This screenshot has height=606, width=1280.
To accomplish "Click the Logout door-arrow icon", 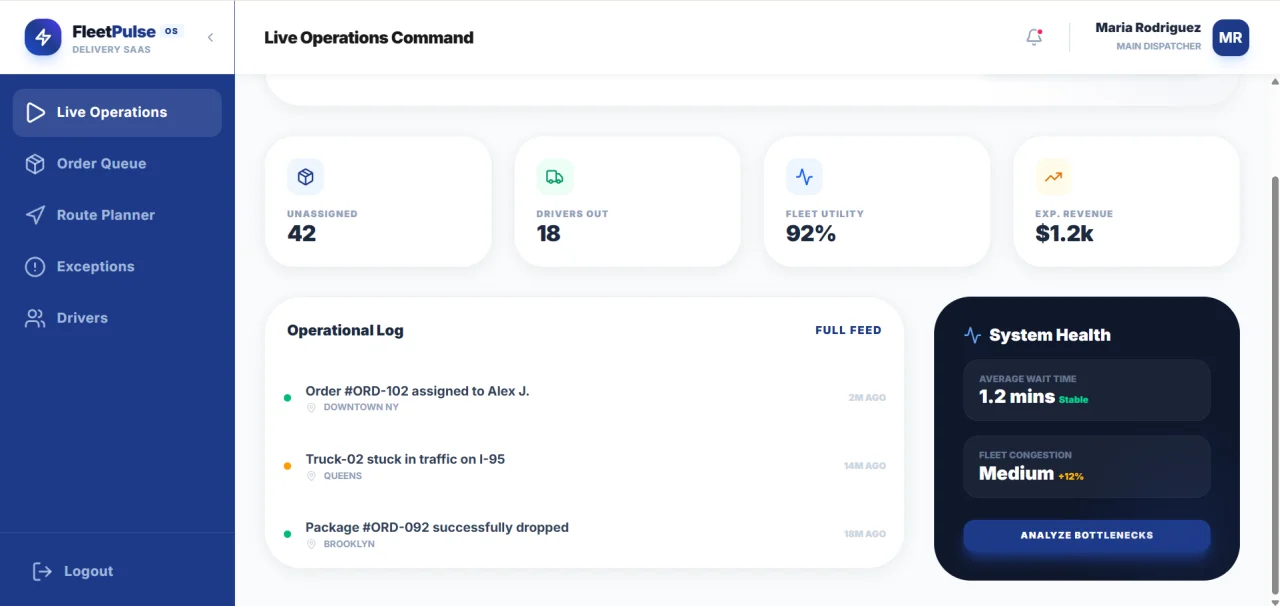I will (42, 571).
